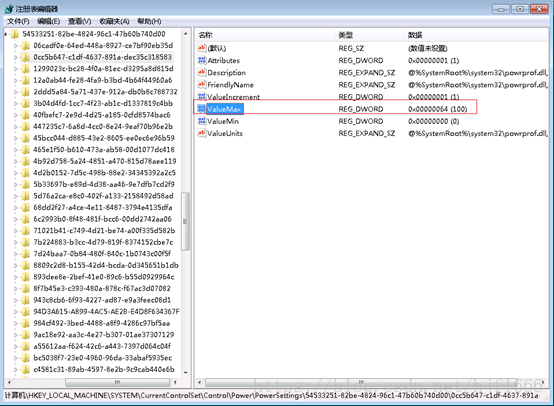Click the tree pane vertical scrollbar thumb
554x406 pixels.
[185, 222]
